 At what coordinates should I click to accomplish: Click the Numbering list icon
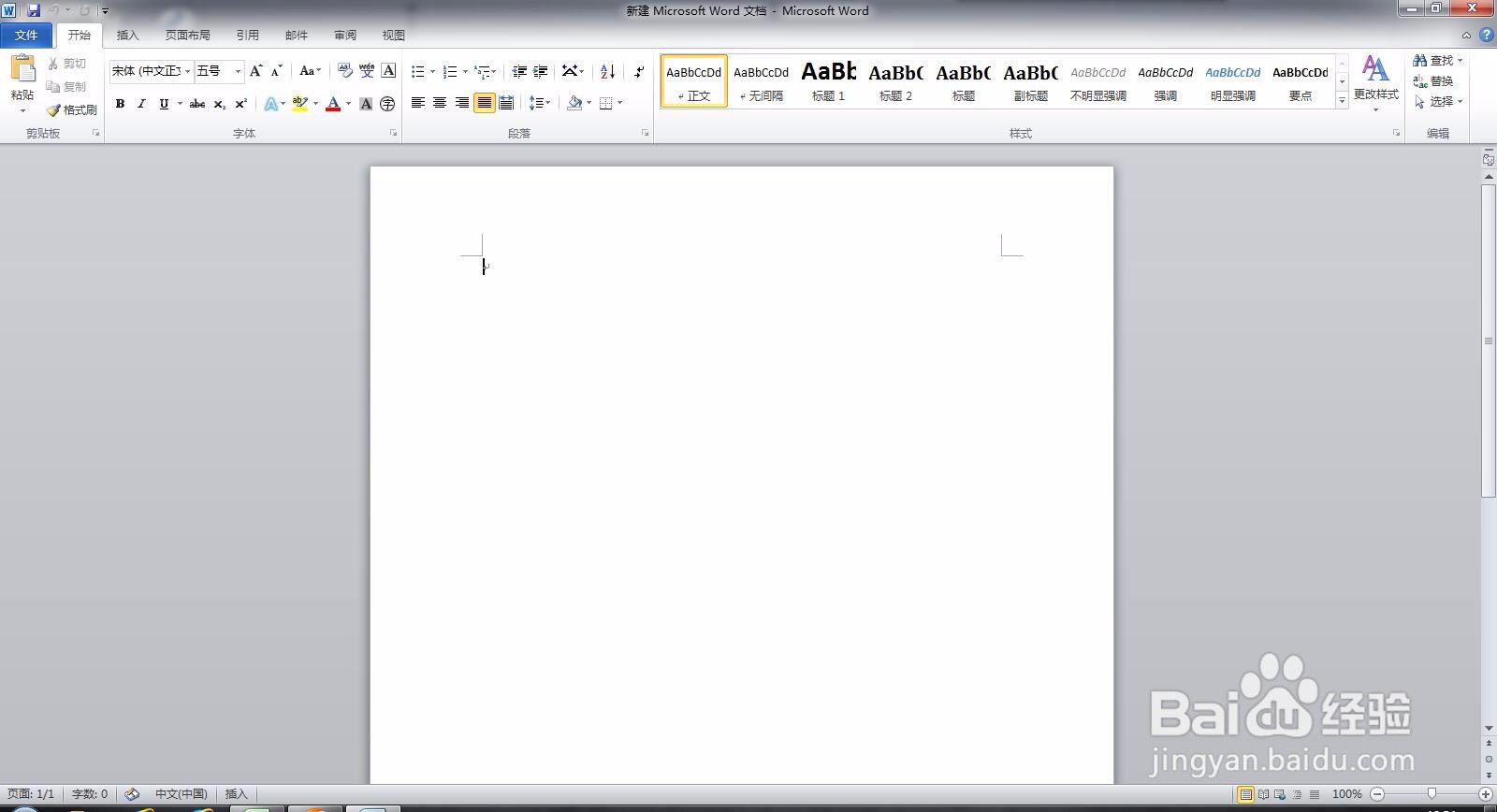tap(450, 71)
